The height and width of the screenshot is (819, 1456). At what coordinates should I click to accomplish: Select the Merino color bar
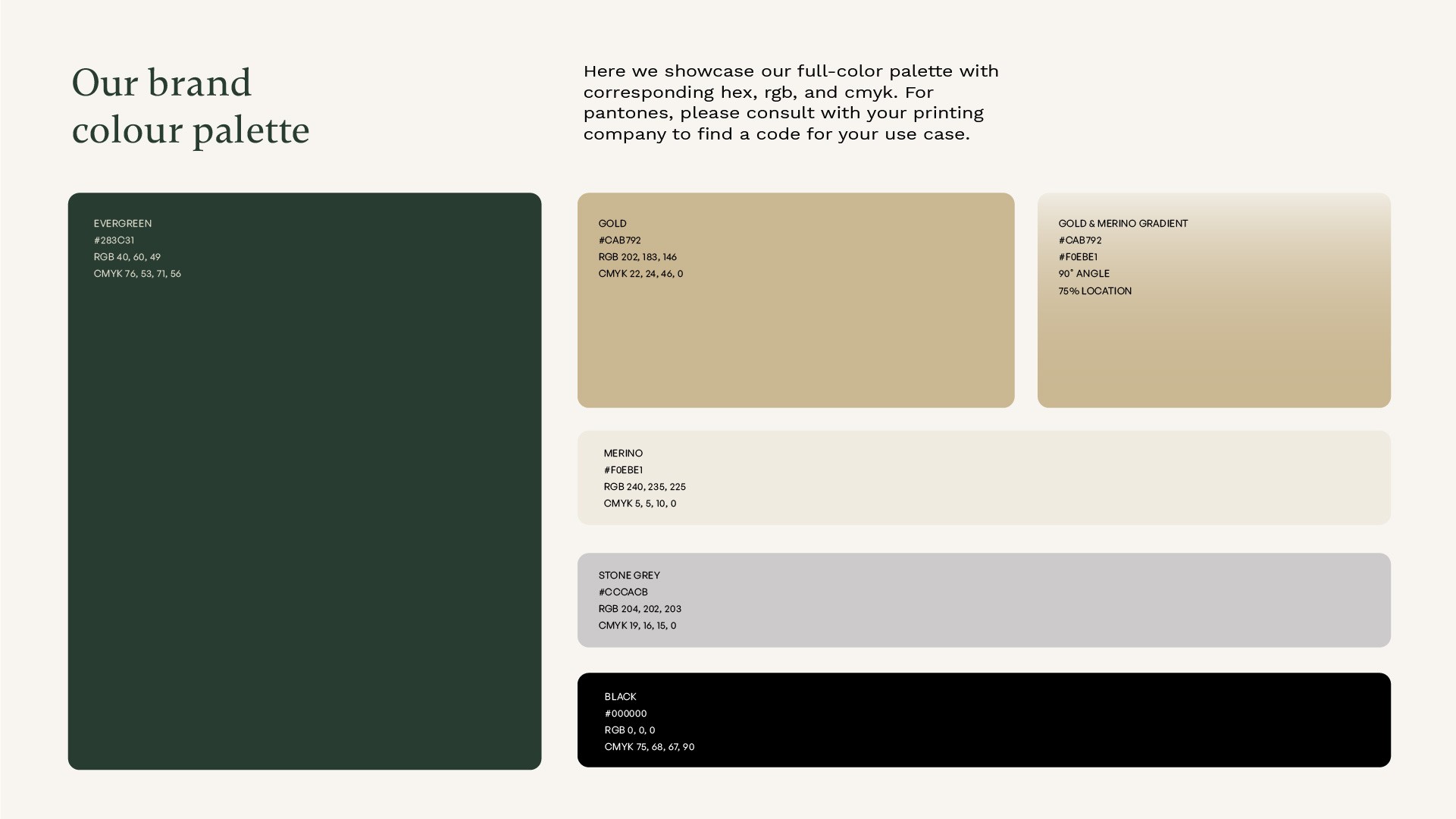[x=985, y=478]
